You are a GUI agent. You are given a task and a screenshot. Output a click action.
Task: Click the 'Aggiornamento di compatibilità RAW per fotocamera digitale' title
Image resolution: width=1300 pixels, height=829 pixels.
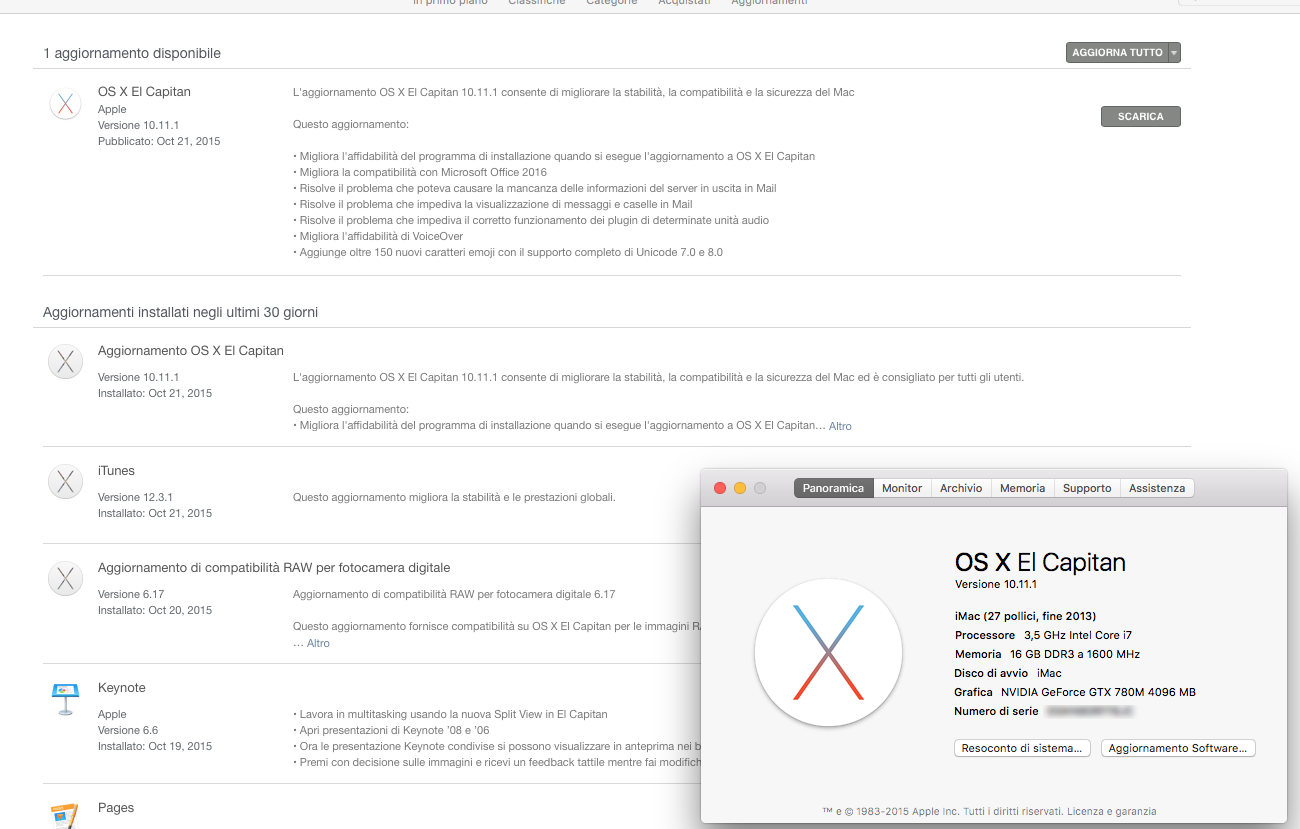pyautogui.click(x=274, y=568)
